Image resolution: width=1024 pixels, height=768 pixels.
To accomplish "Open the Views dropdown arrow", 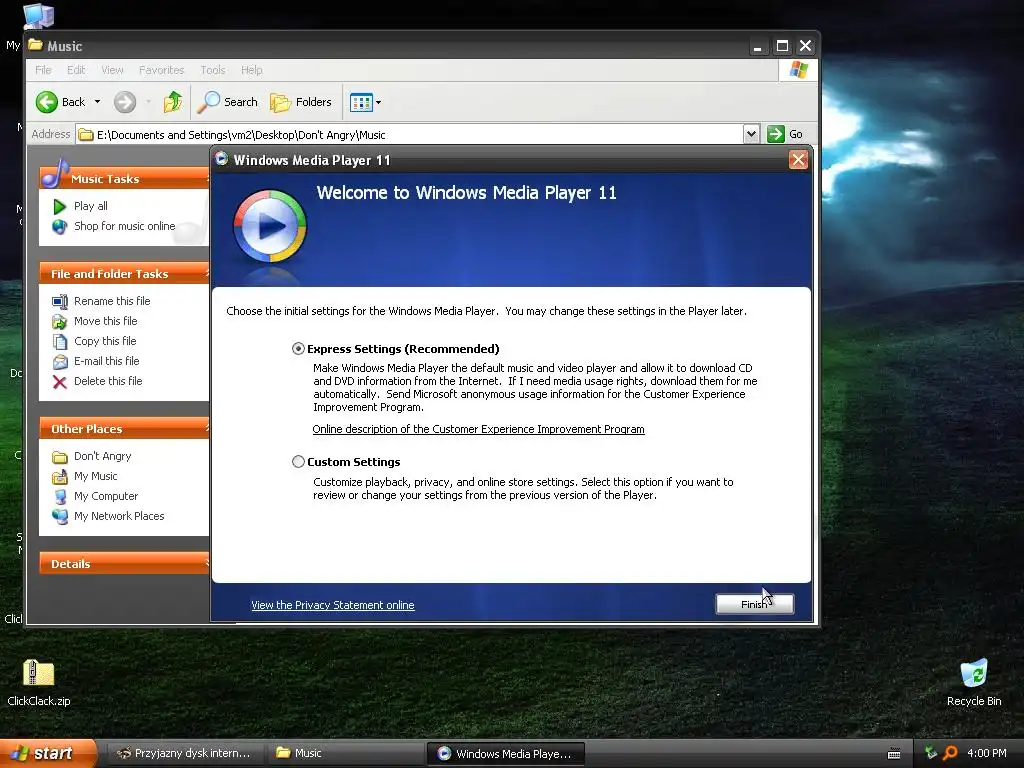I will (x=378, y=103).
